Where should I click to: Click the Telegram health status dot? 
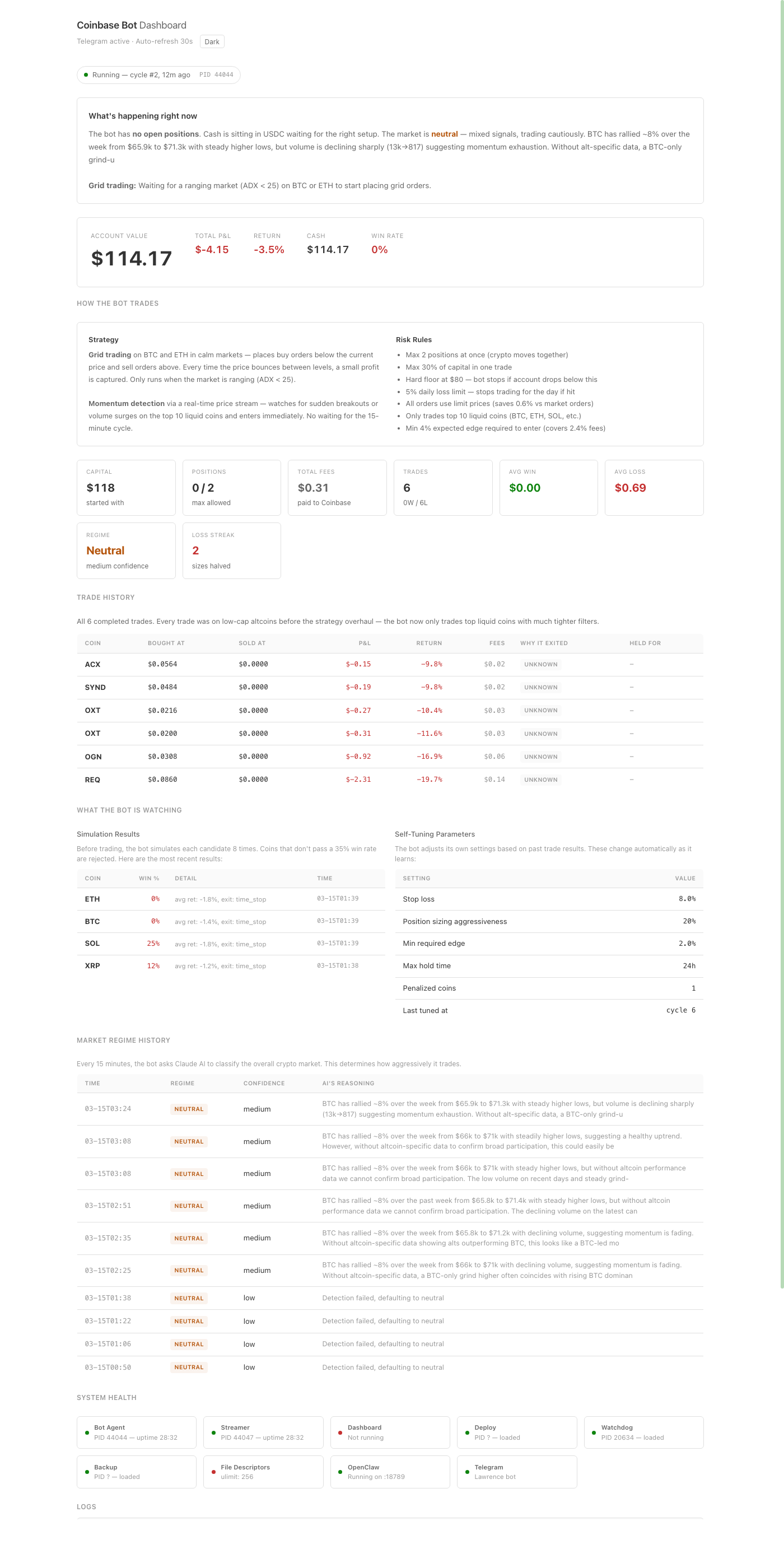click(x=467, y=1472)
